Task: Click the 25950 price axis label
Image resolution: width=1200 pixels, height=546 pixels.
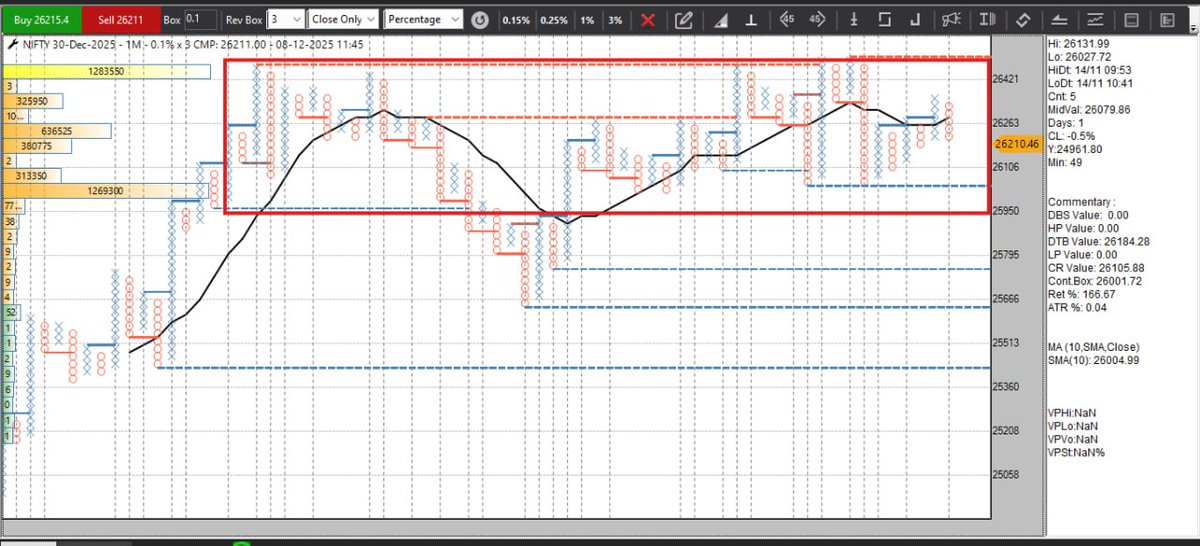Action: pos(1006,211)
